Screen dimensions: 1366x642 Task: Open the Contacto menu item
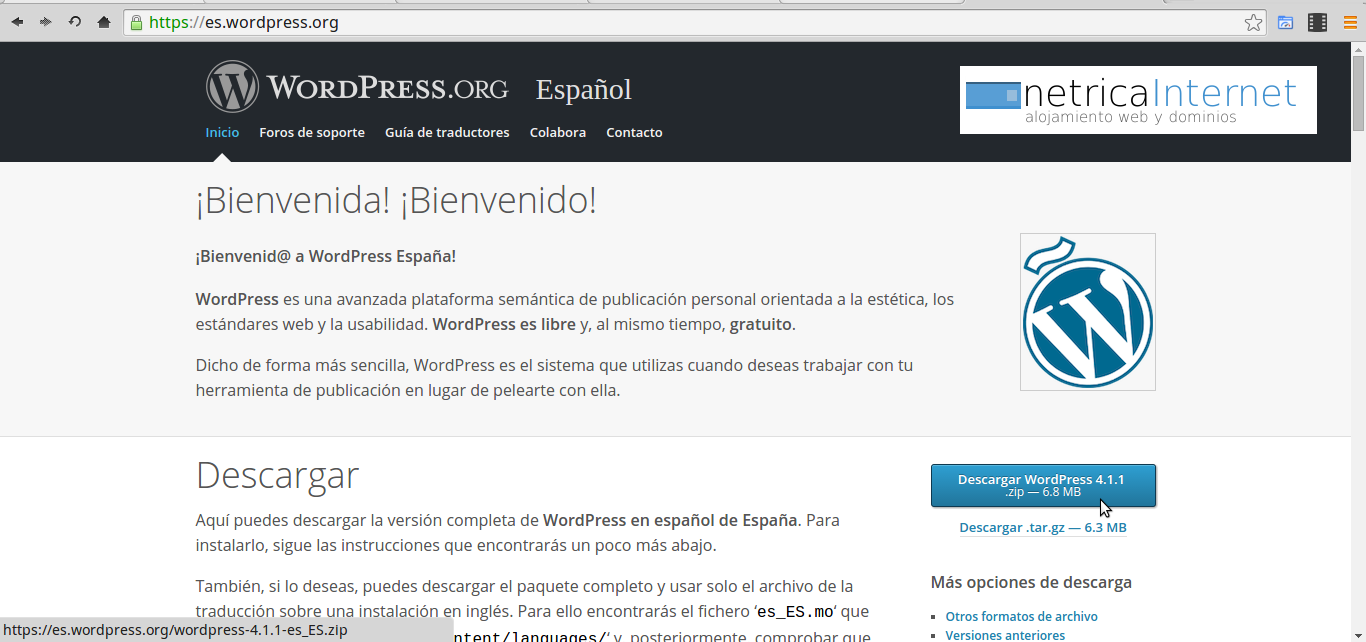634,132
